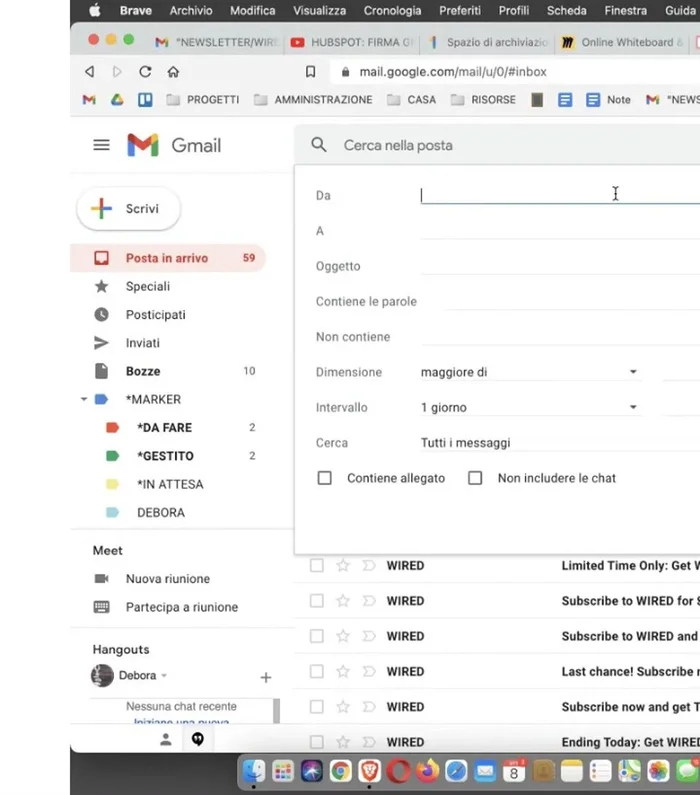
Task: Open the Posta in arrivo folder
Action: coord(168,258)
